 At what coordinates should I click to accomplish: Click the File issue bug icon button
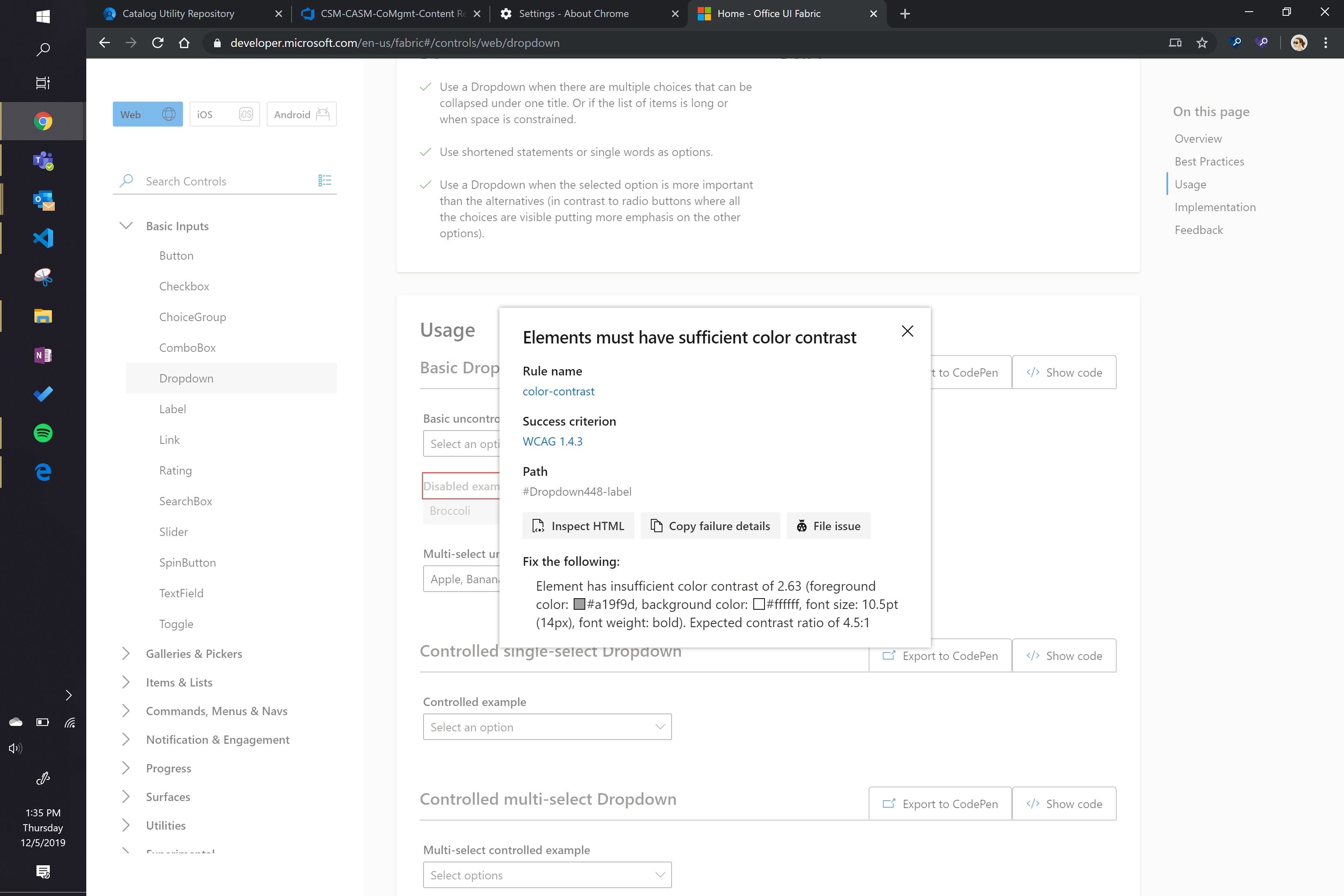pos(828,526)
